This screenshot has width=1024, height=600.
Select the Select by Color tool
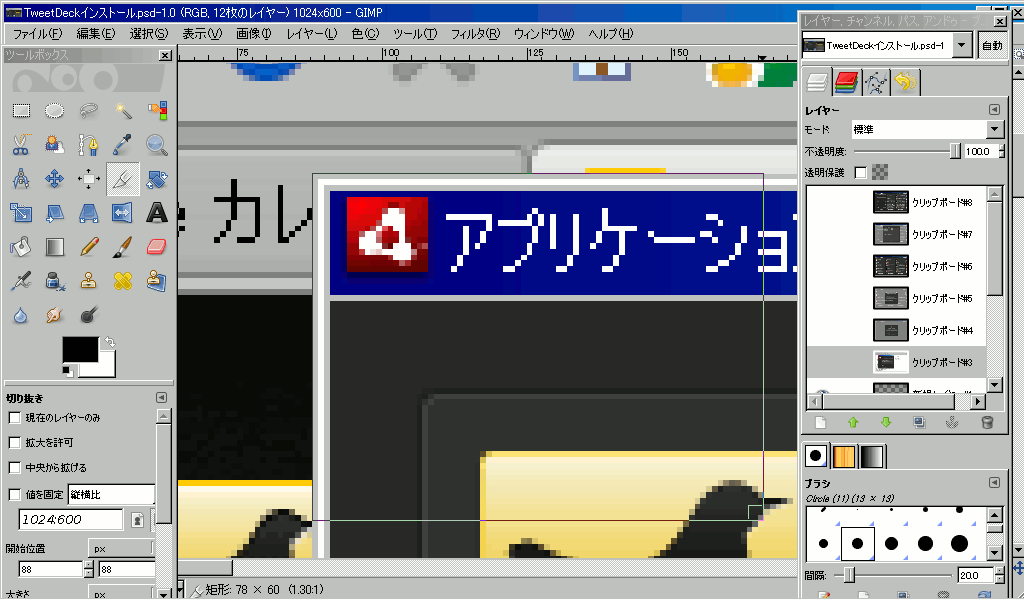(x=157, y=110)
